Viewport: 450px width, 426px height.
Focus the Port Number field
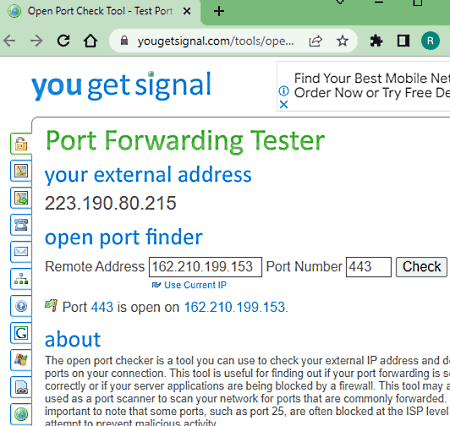[369, 267]
